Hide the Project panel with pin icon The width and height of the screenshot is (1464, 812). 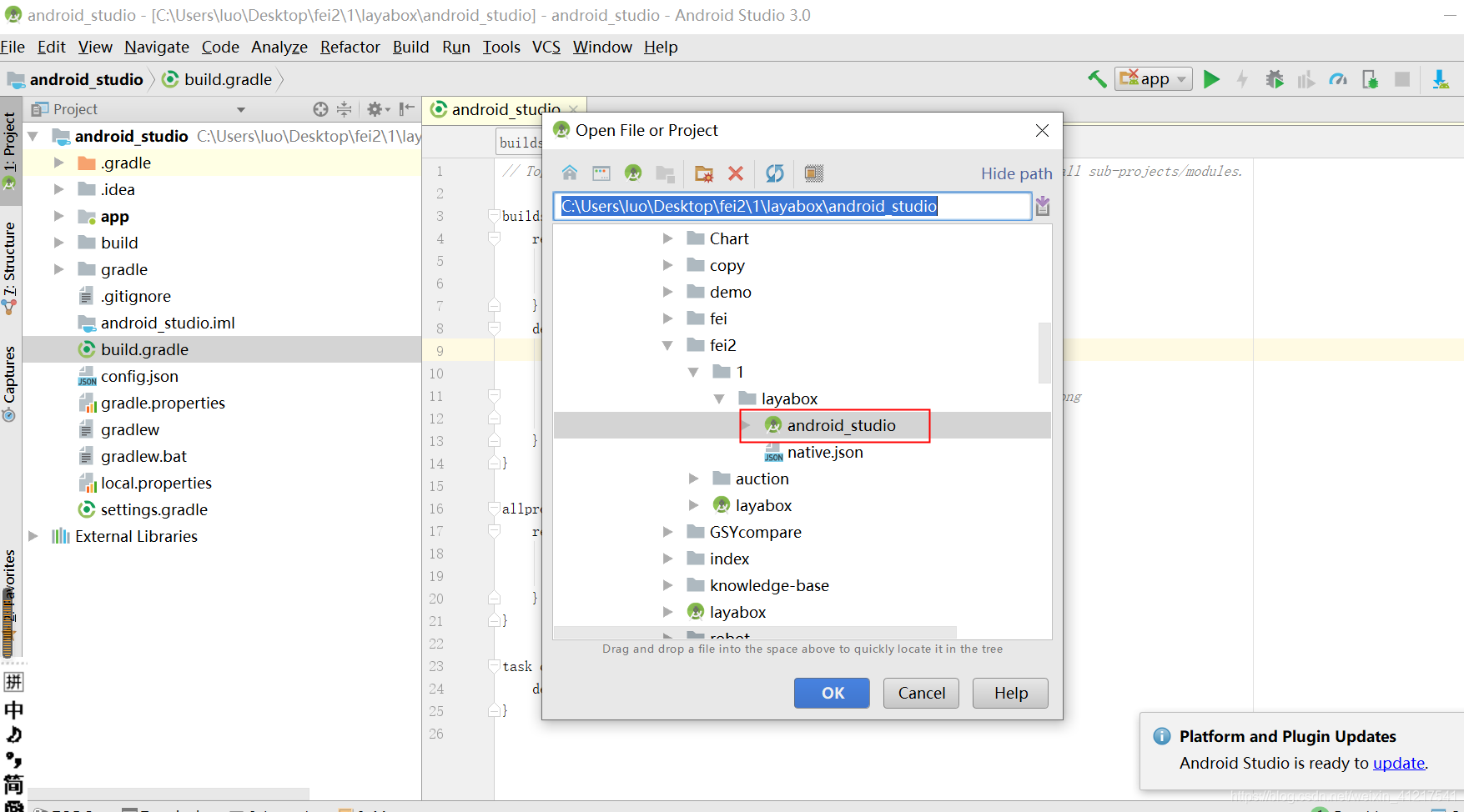407,109
